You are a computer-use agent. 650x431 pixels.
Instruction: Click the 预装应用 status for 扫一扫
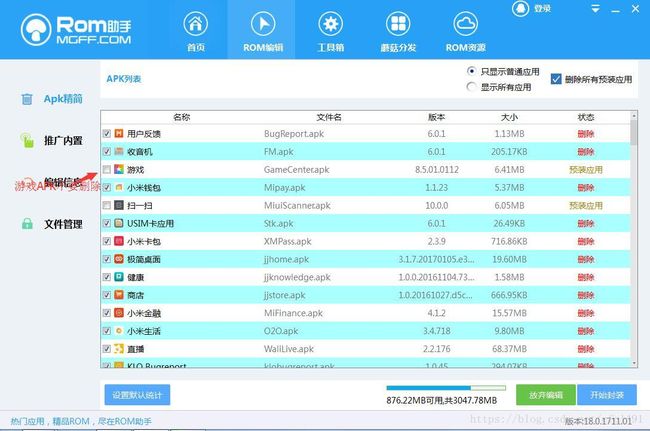(x=586, y=205)
